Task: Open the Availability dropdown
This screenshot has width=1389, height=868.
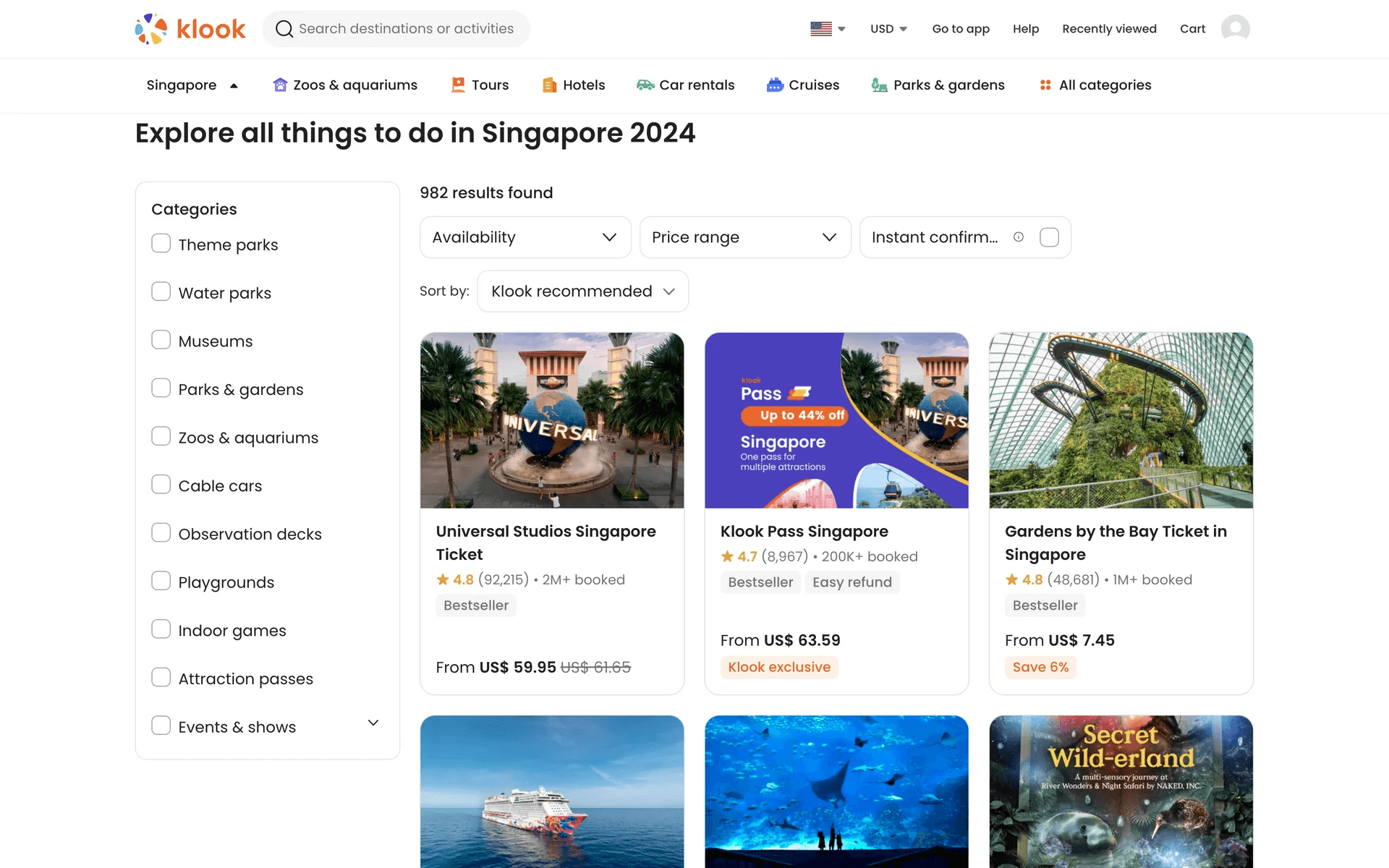Action: coord(525,237)
